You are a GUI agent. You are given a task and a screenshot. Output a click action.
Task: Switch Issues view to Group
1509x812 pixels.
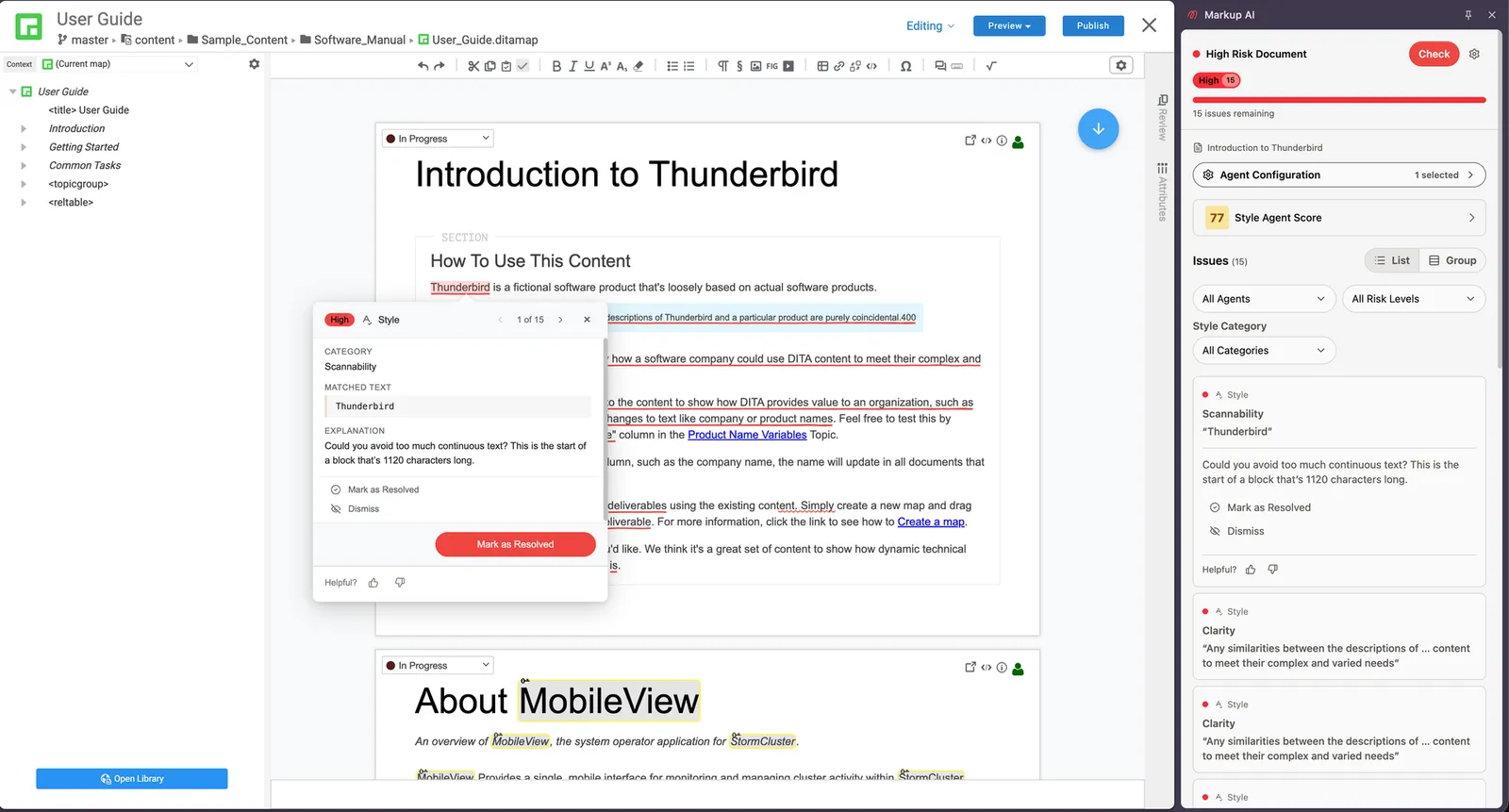pyautogui.click(x=1452, y=260)
